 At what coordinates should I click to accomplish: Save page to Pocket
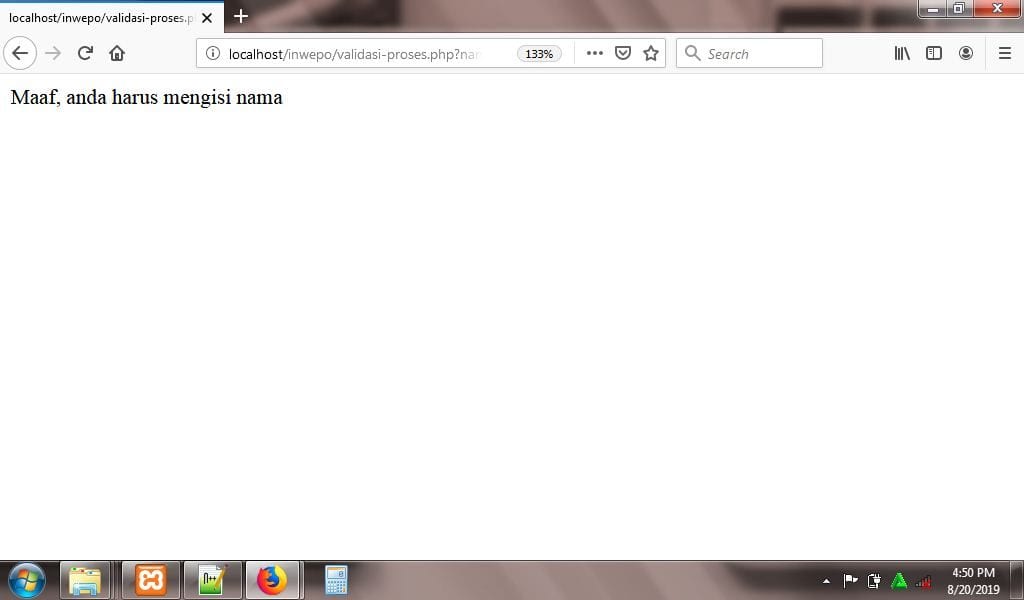tap(623, 54)
